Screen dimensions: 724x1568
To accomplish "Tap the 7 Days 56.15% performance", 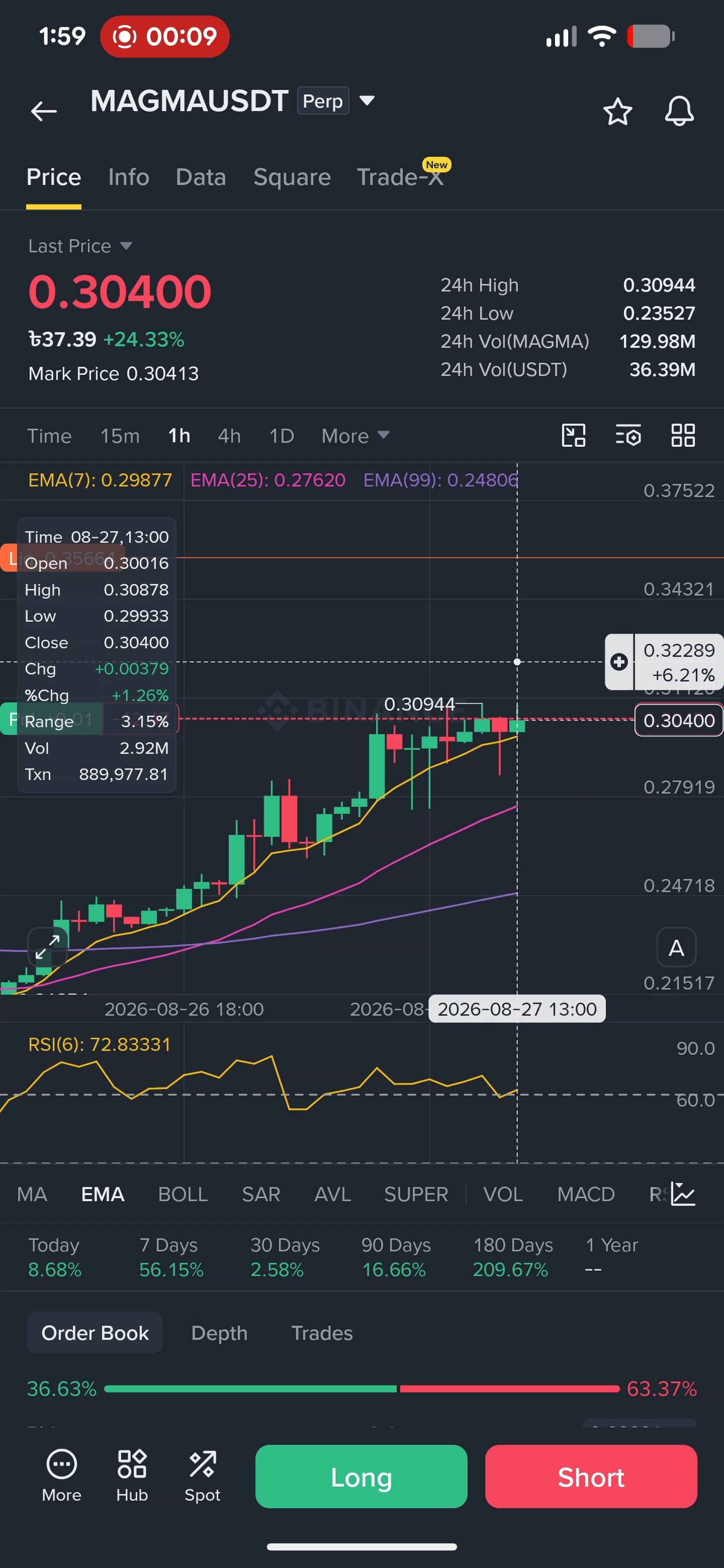I will 171,1257.
